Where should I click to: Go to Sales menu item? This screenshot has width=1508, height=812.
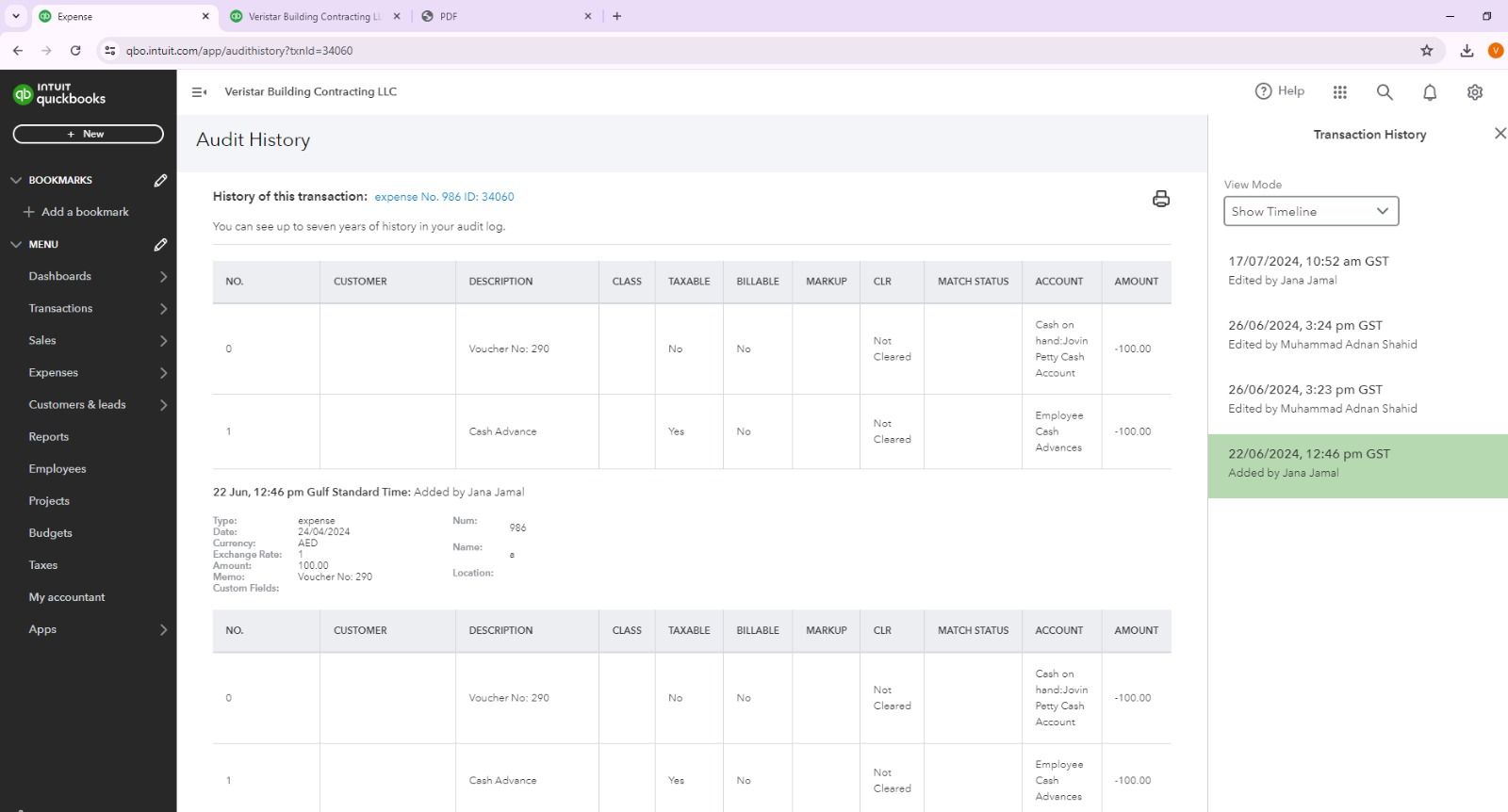tap(42, 340)
